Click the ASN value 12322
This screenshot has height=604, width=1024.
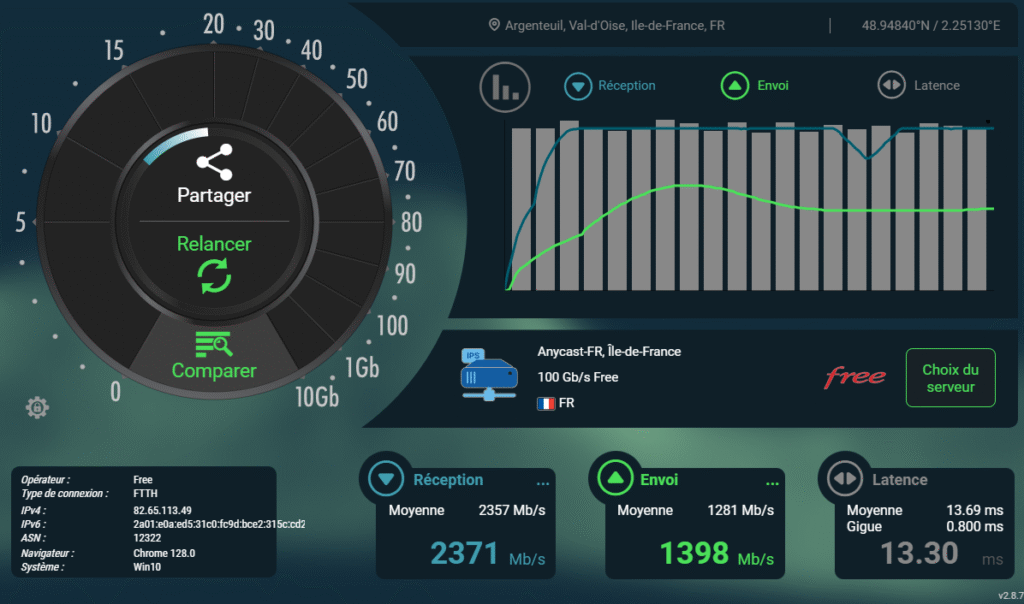pos(147,538)
